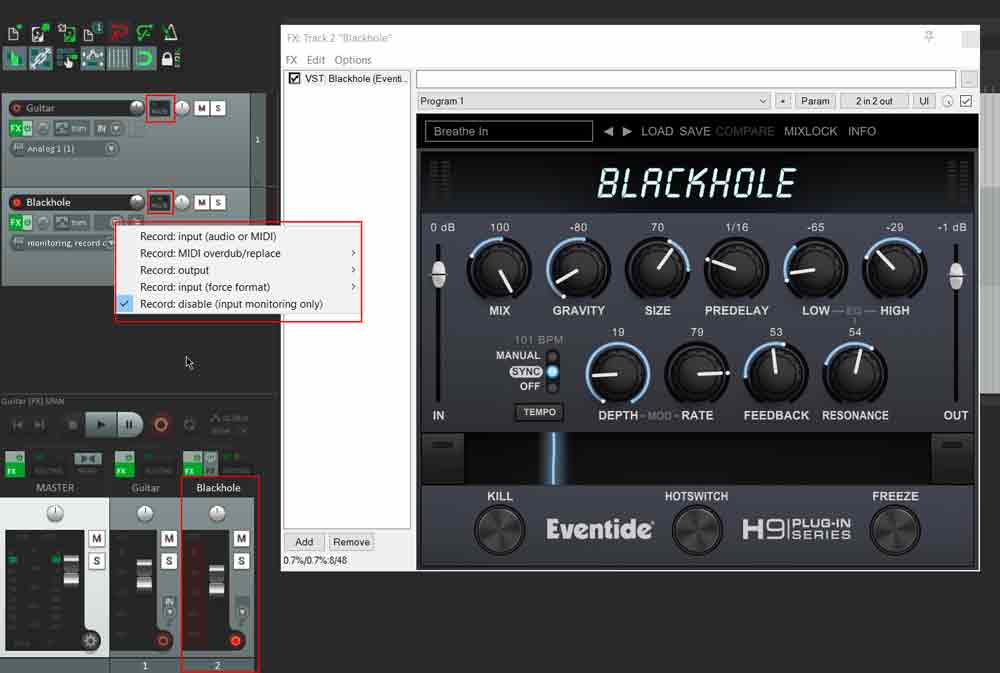Image resolution: width=1000 pixels, height=673 pixels.
Task: Click the record arm icon on Blackhole track
Action: pos(16,203)
